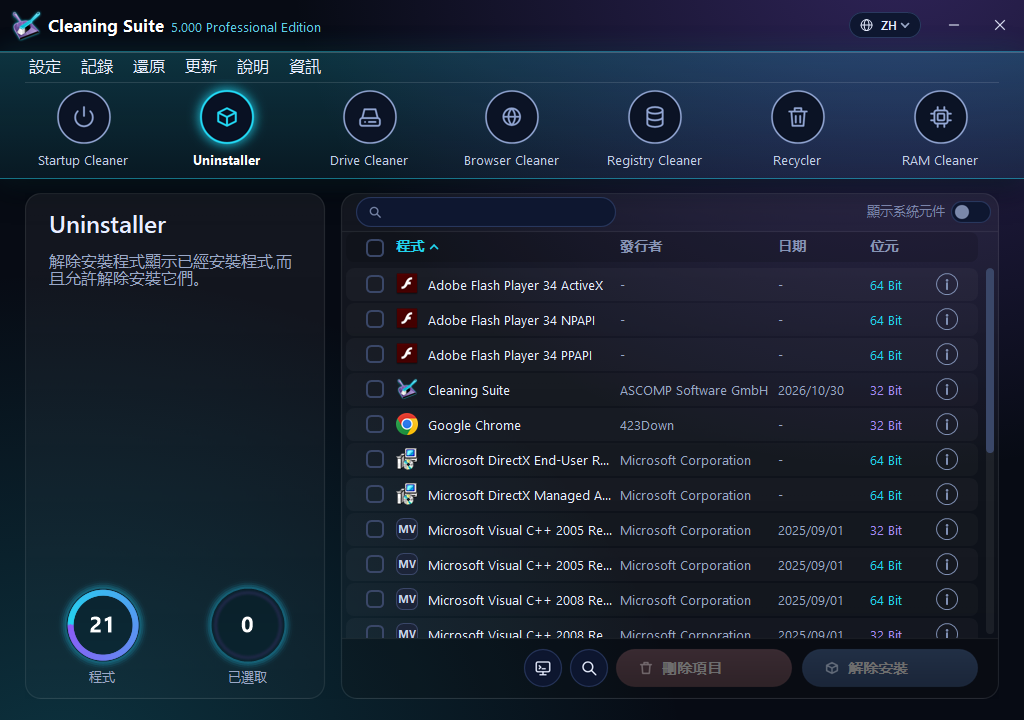1024x720 pixels.
Task: Click the magnifier button beside 刪除項目
Action: pos(589,668)
